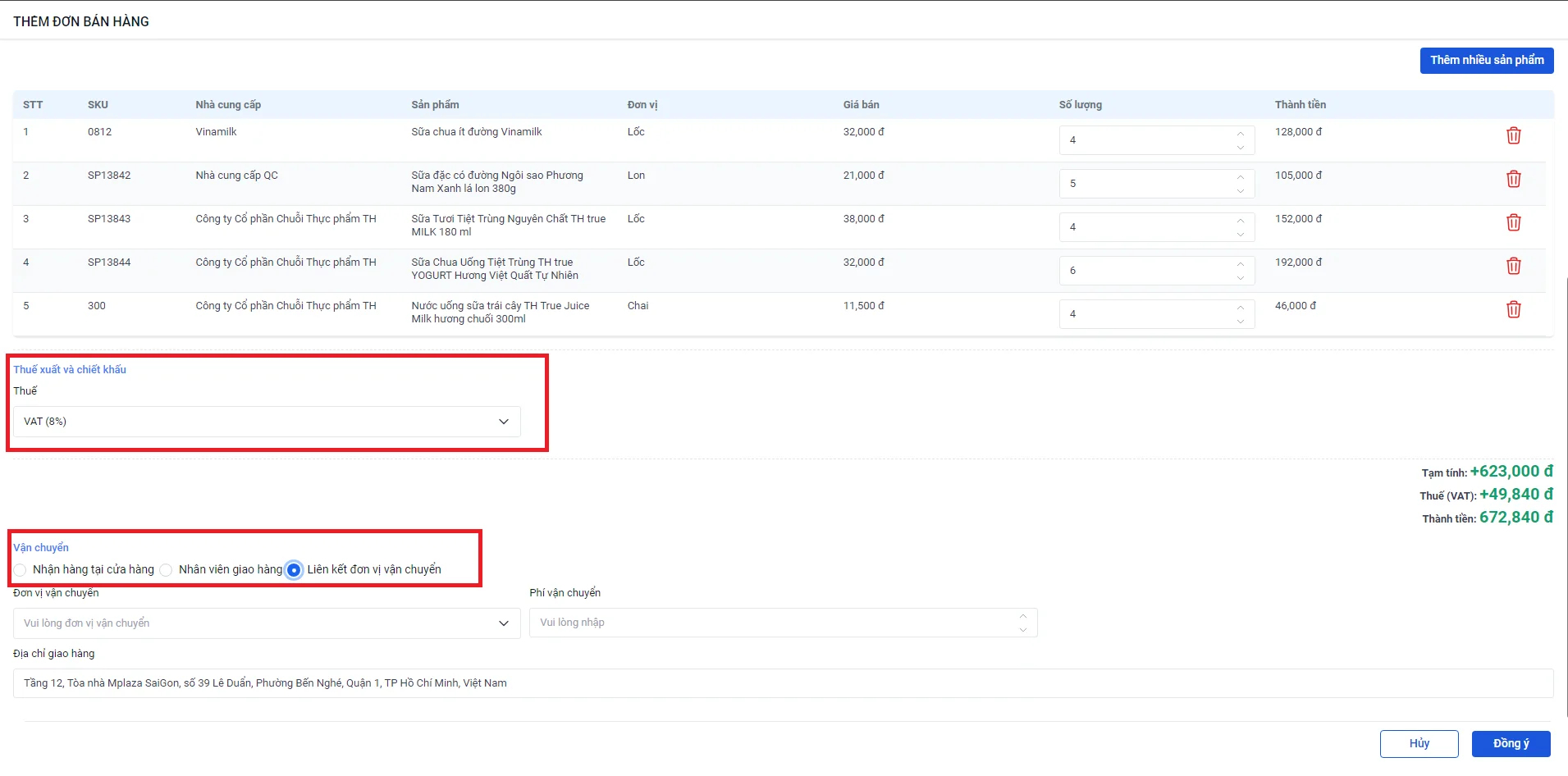Click line total 192,000 đ
This screenshot has height=776, width=1568.
(1298, 262)
